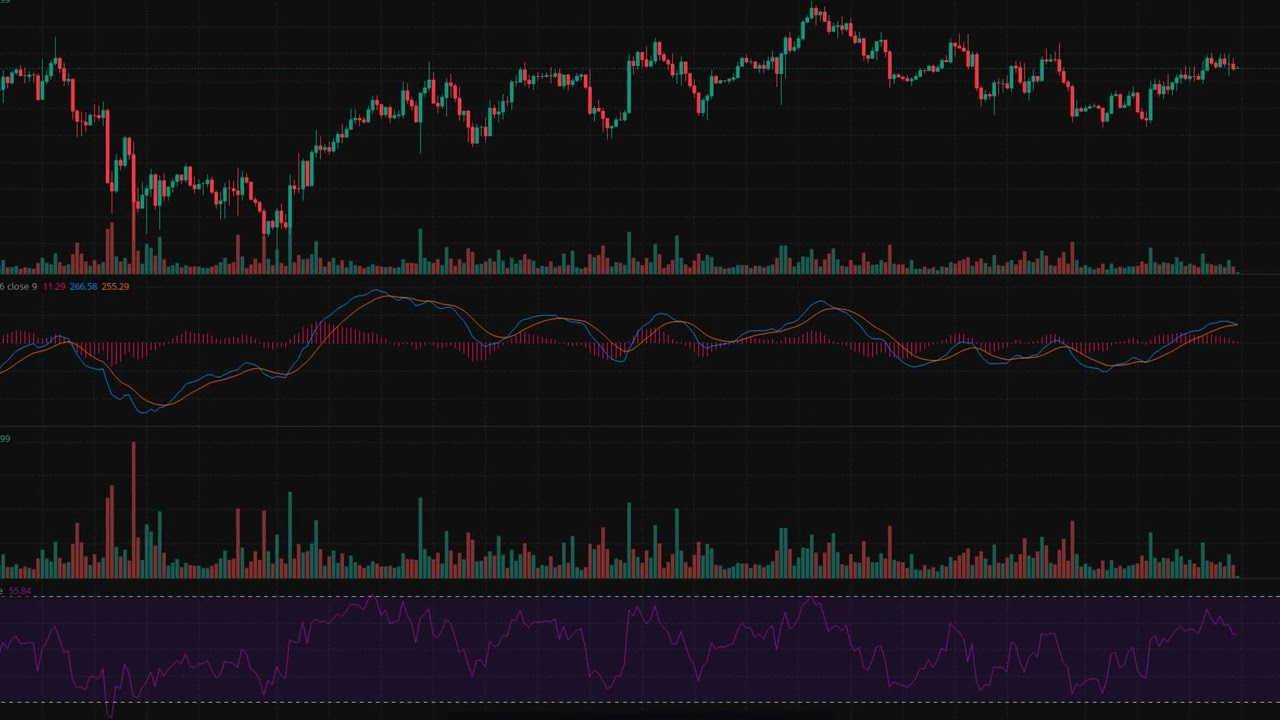Click the purple RSI value 55.84
Screen dimensions: 1280x720
coord(19,591)
